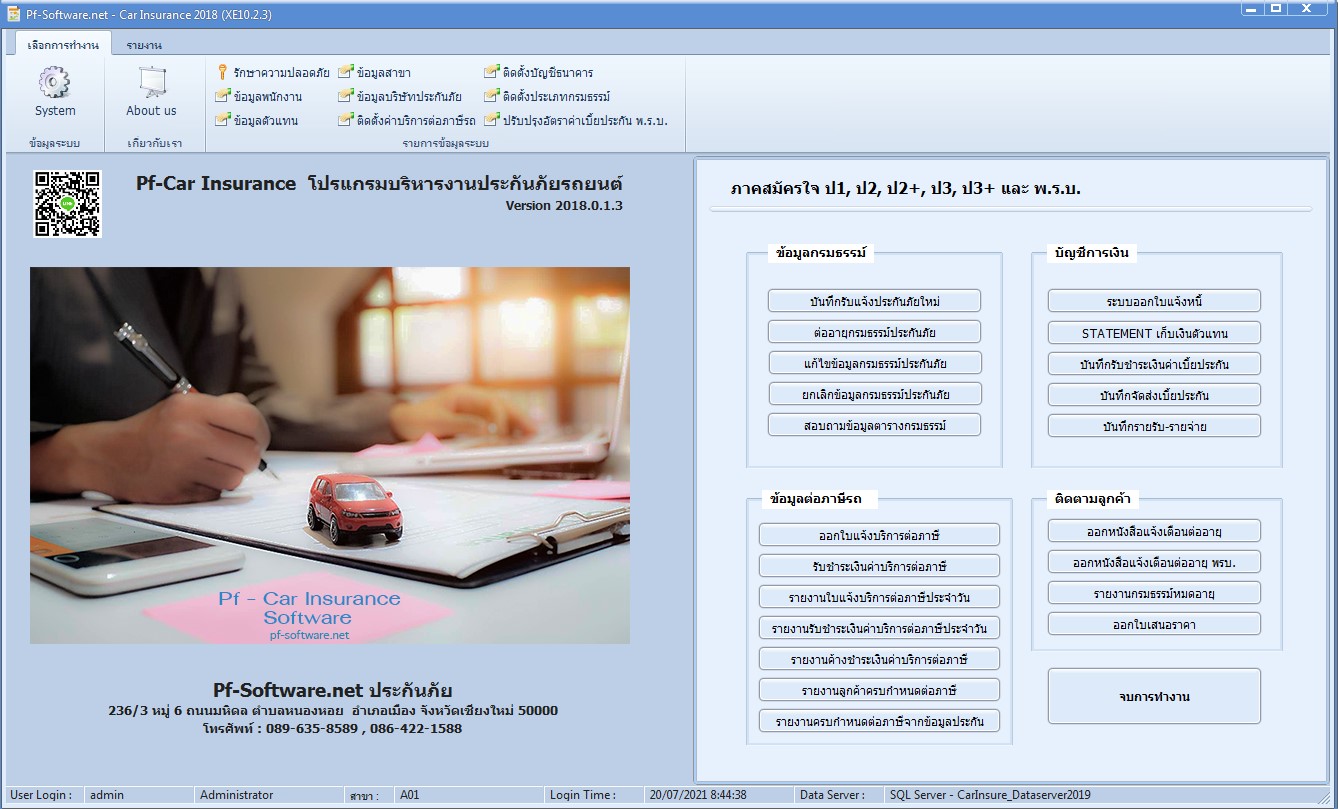Screen dimensions: 1338x809
Task: Open ติดตั้งประเภทกรมธรรม์ in the ribbon
Action: (x=547, y=97)
